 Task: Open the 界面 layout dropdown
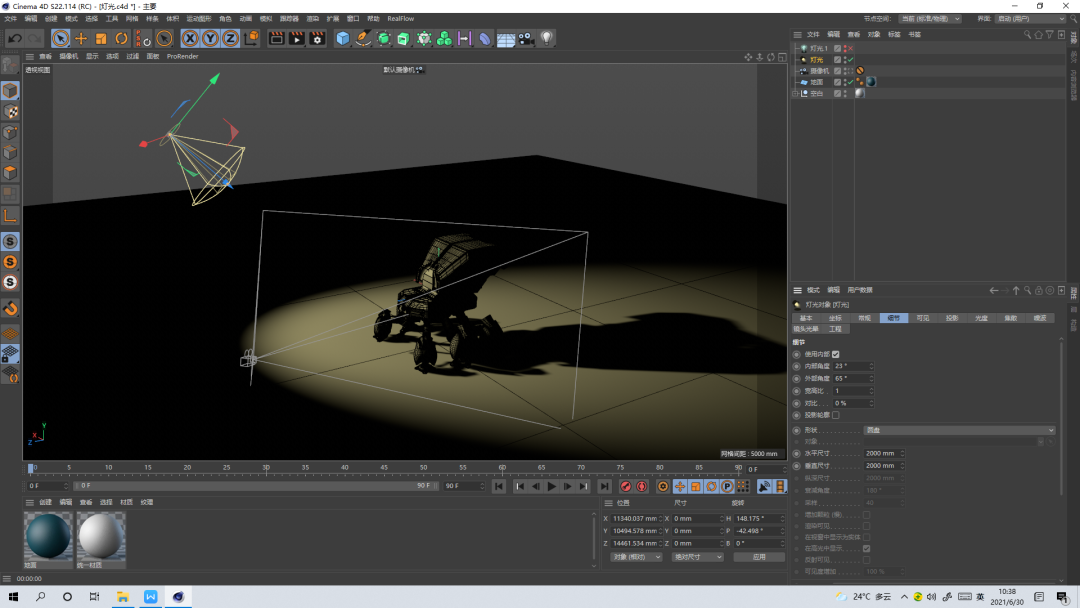point(1030,19)
